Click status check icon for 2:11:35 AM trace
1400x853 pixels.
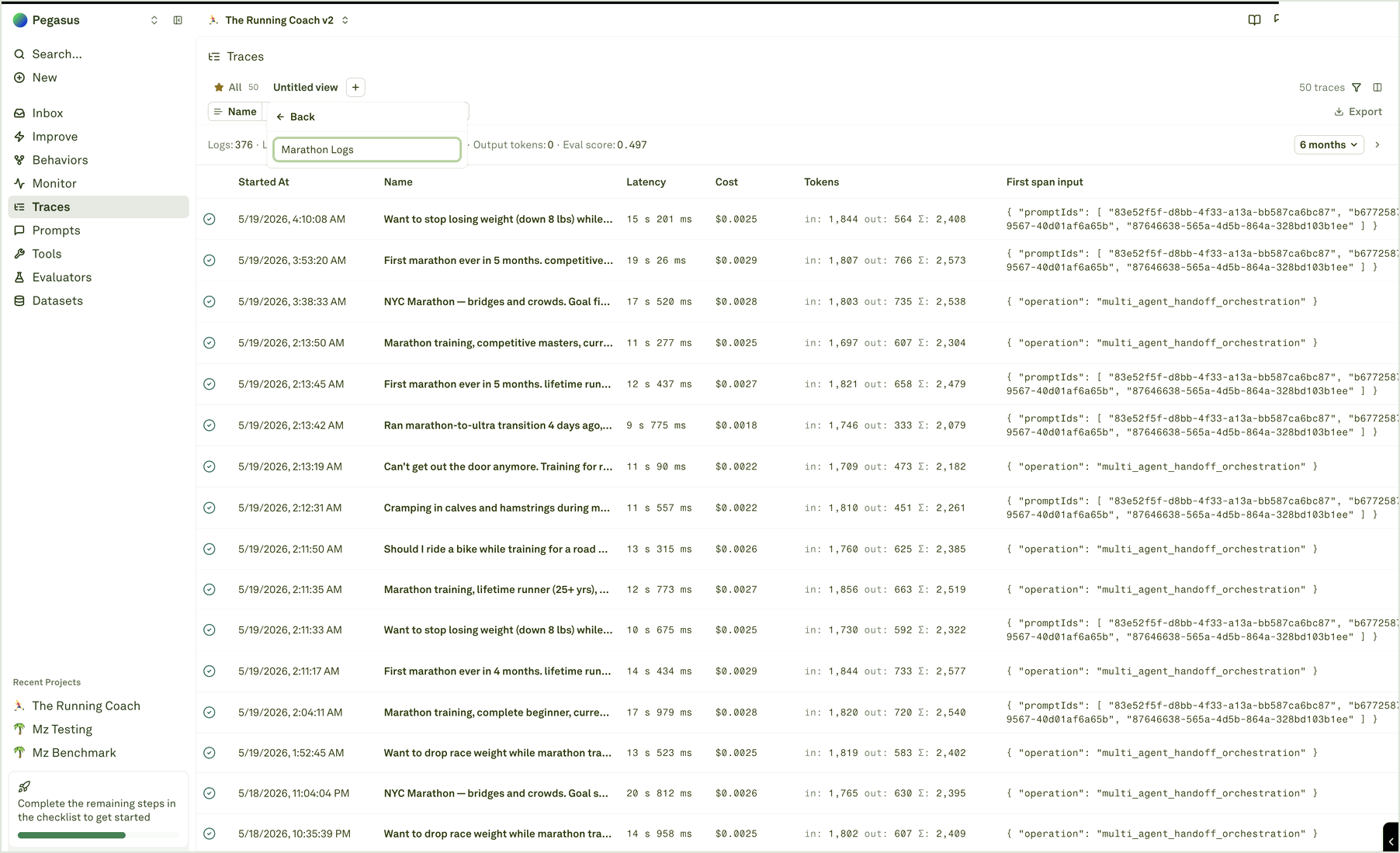click(x=210, y=589)
